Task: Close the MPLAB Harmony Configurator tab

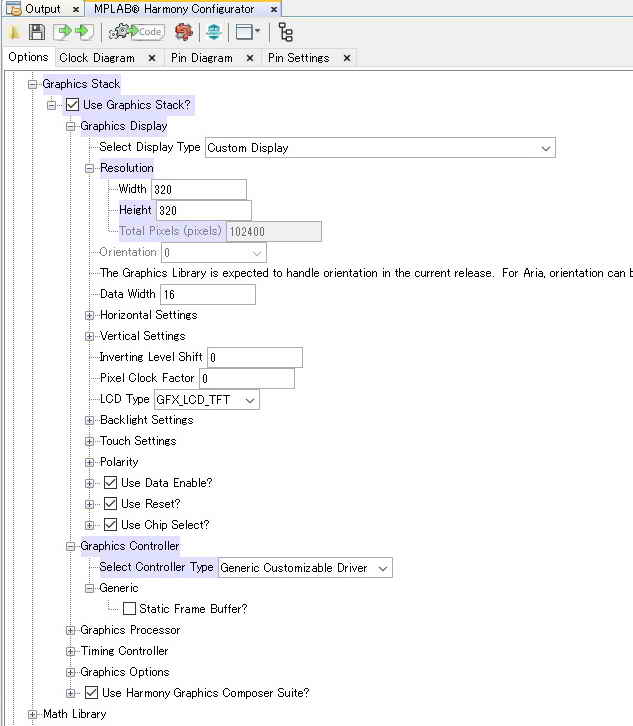Action: pyautogui.click(x=274, y=9)
